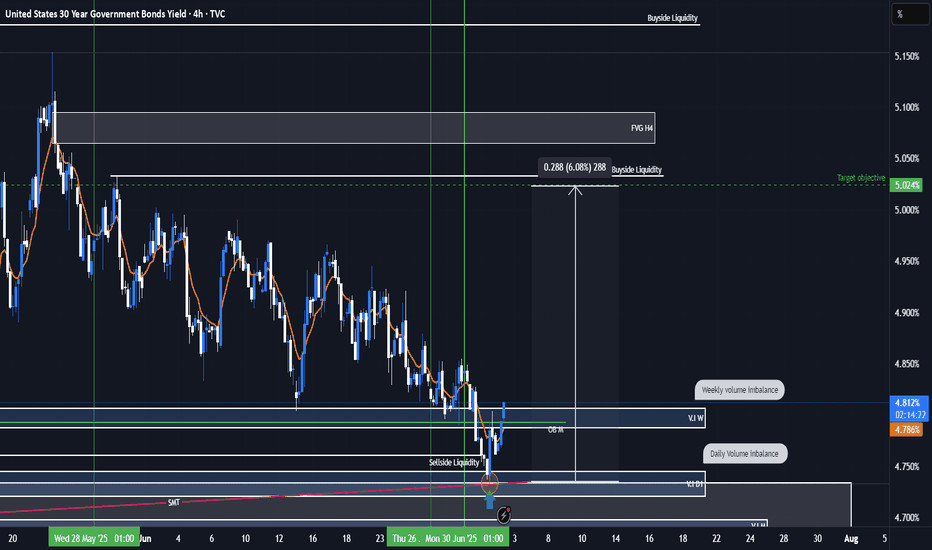Click the orange 4.786% indicator value label

coord(905,430)
